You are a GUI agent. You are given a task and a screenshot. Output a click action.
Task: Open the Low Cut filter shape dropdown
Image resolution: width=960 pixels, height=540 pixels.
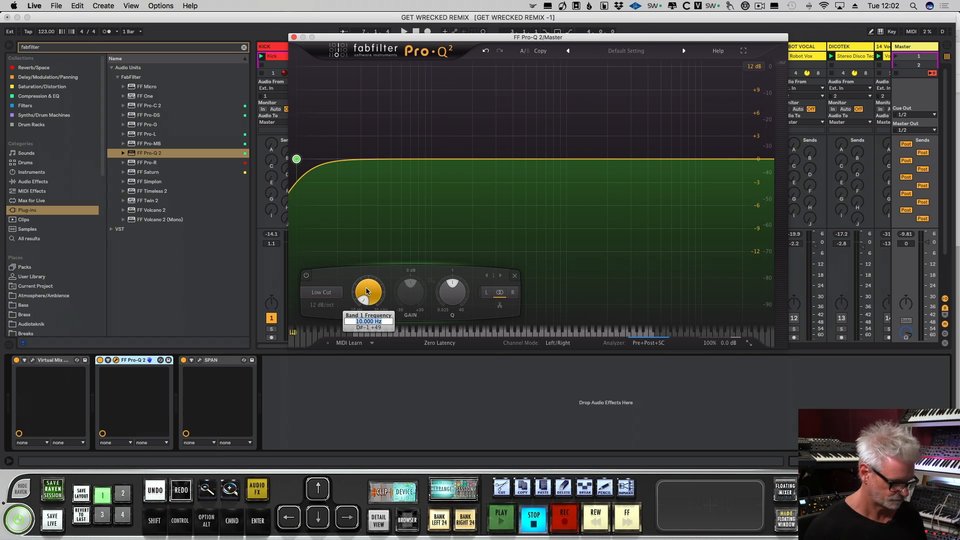tap(321, 292)
